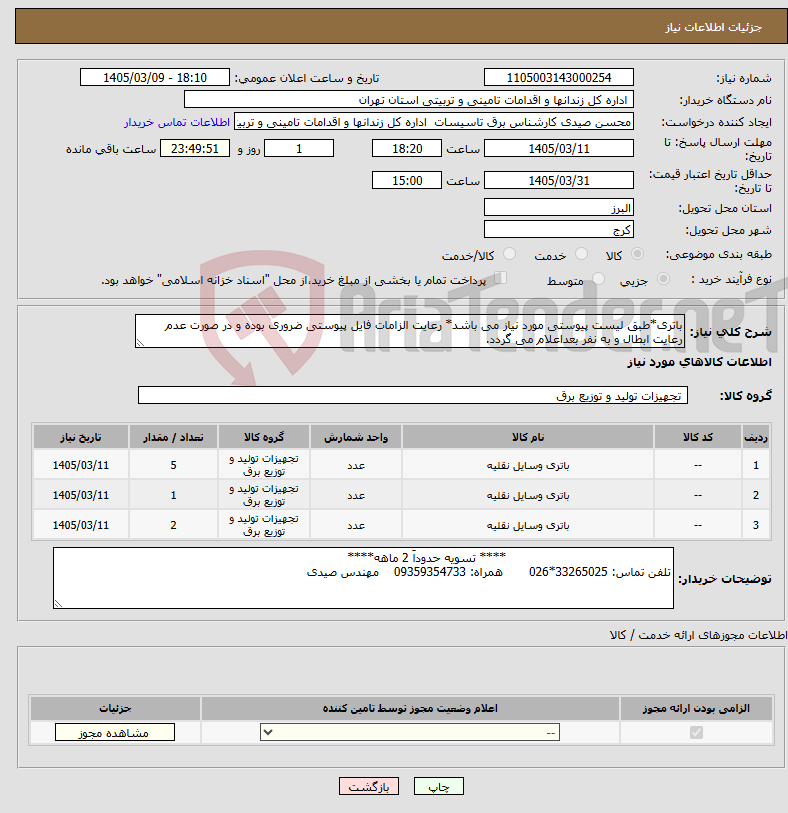Toggle the Islamic treasury payment checkbox
788x813 pixels.
[x=500, y=278]
